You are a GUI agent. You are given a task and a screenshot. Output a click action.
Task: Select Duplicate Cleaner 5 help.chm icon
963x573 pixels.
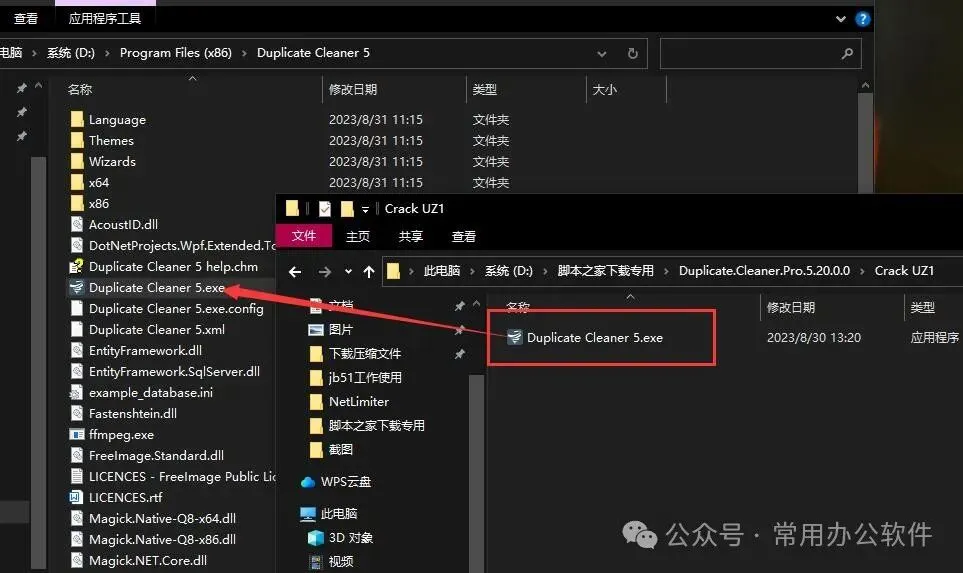[x=77, y=266]
